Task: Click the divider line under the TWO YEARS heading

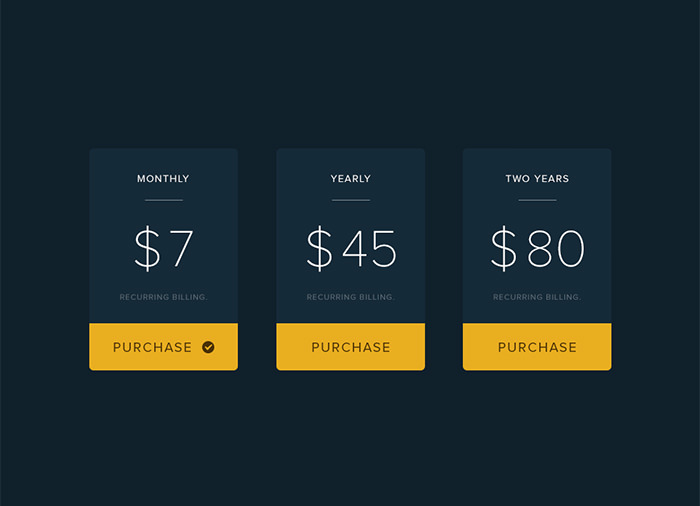Action: point(537,200)
